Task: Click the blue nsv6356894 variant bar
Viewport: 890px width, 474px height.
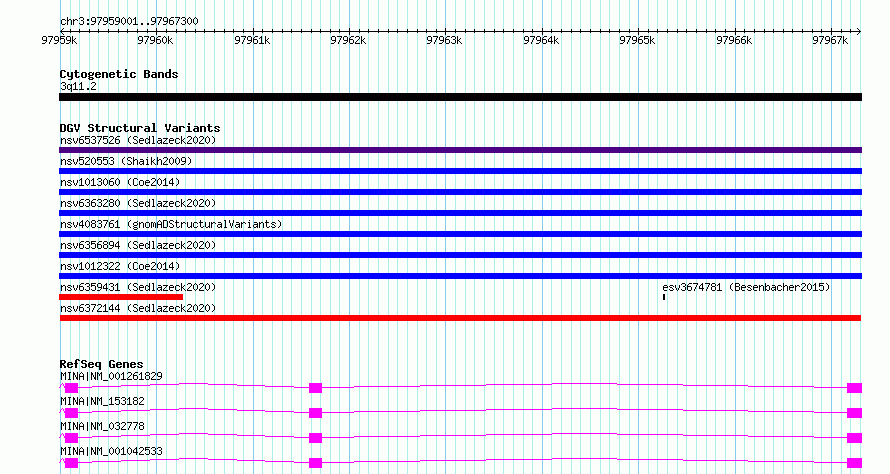Action: click(460, 255)
